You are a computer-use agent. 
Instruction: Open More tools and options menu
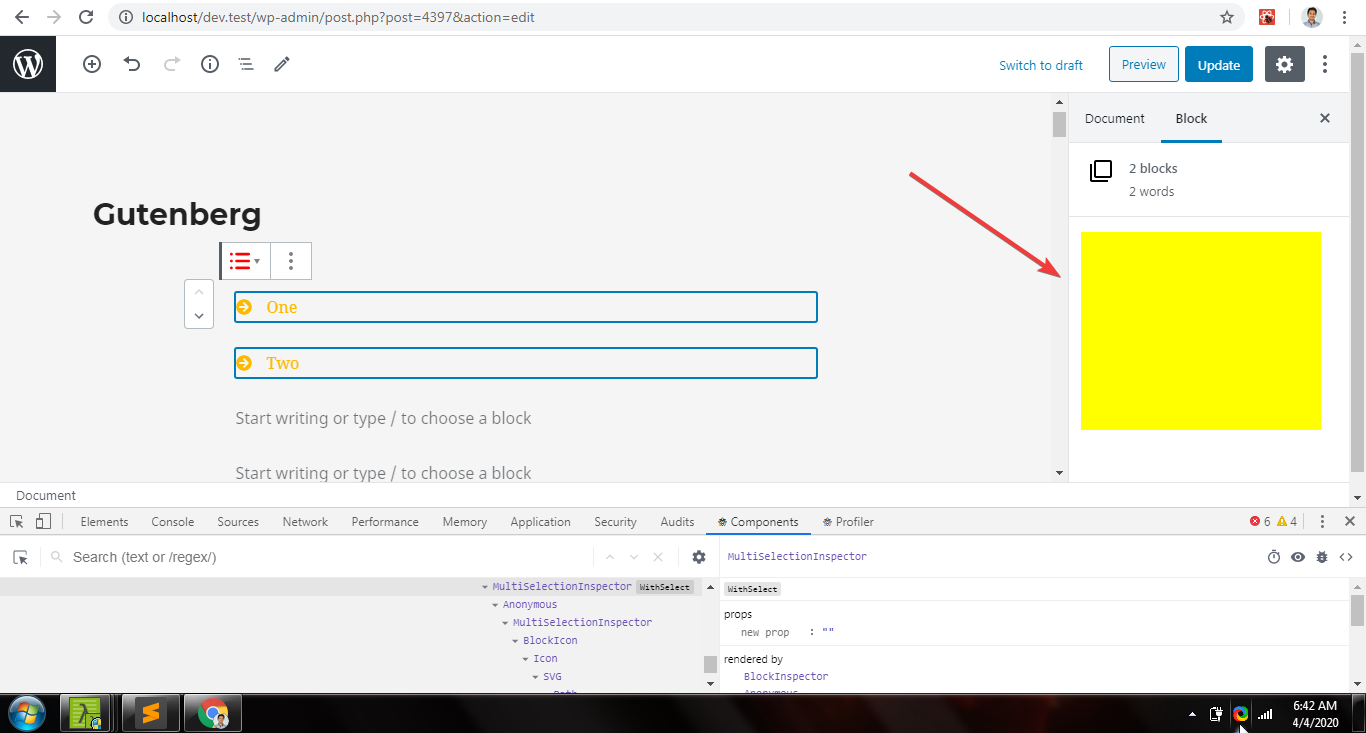point(1325,64)
